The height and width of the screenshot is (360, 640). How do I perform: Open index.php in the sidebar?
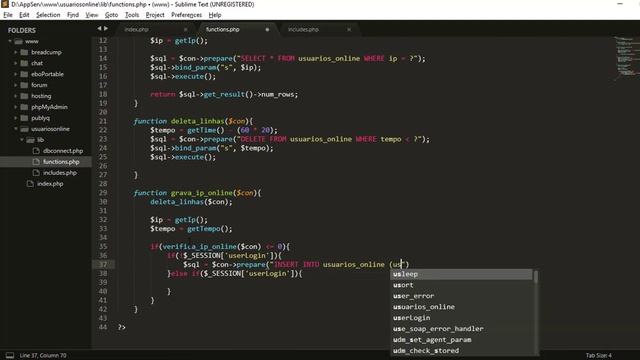[50, 184]
